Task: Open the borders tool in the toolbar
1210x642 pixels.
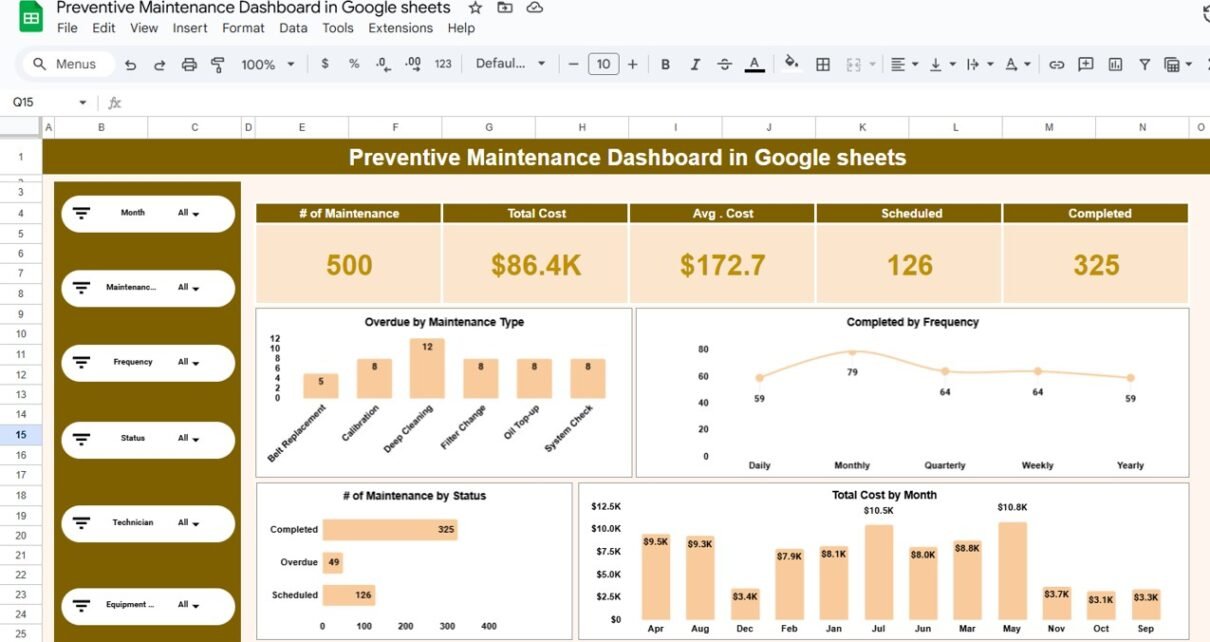Action: pyautogui.click(x=823, y=64)
